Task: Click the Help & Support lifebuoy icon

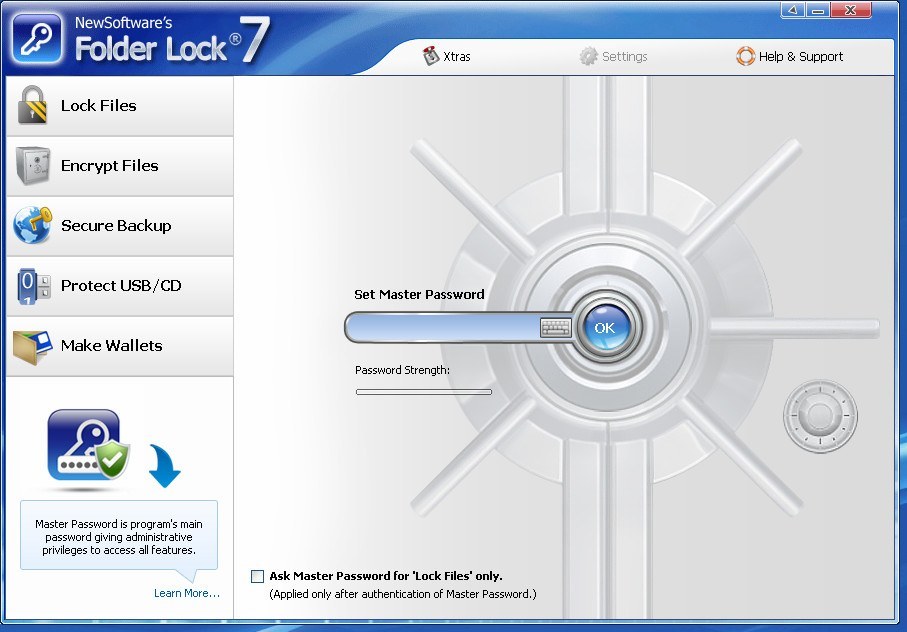Action: coord(745,57)
